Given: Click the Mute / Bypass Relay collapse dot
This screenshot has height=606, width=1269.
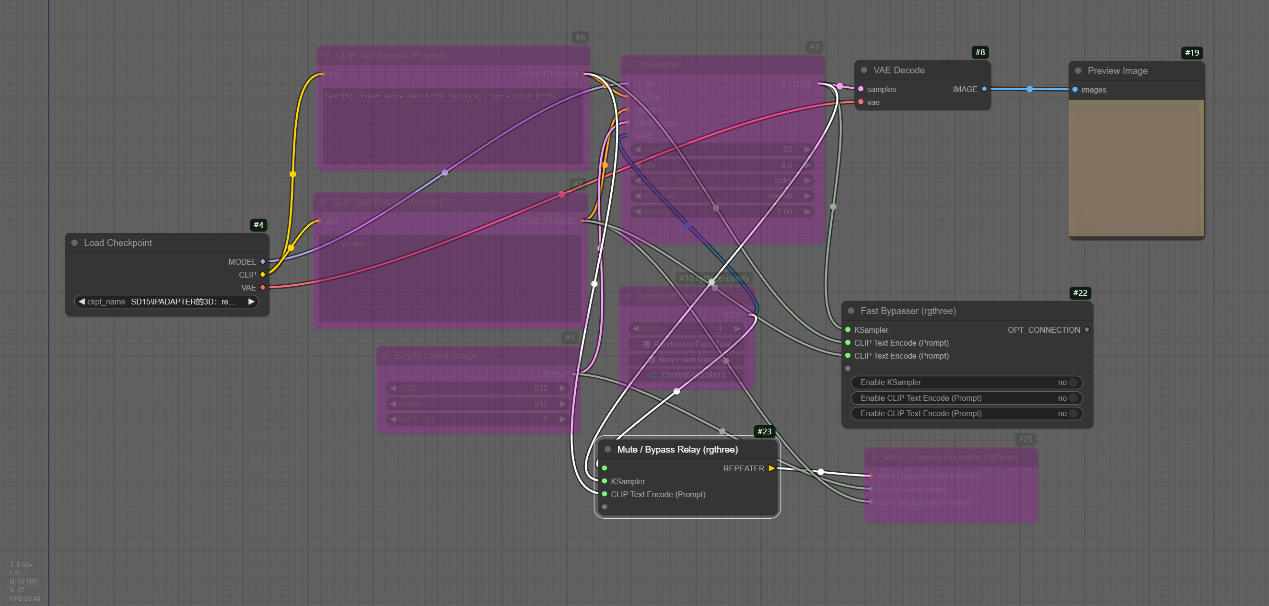Looking at the screenshot, I should tap(607, 450).
